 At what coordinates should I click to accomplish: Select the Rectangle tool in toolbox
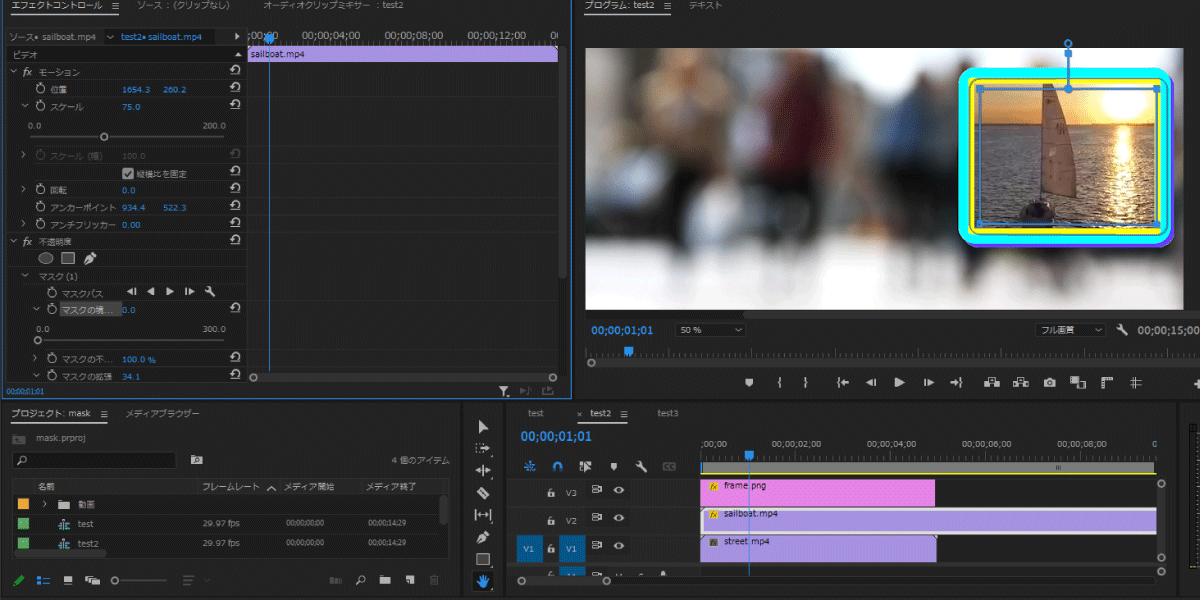pos(483,559)
